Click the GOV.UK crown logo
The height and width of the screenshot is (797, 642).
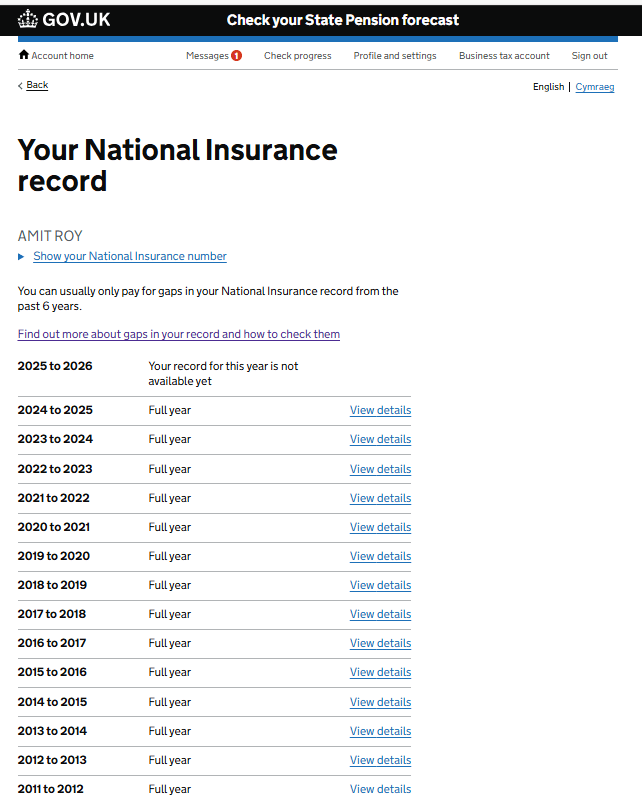[x=28, y=19]
